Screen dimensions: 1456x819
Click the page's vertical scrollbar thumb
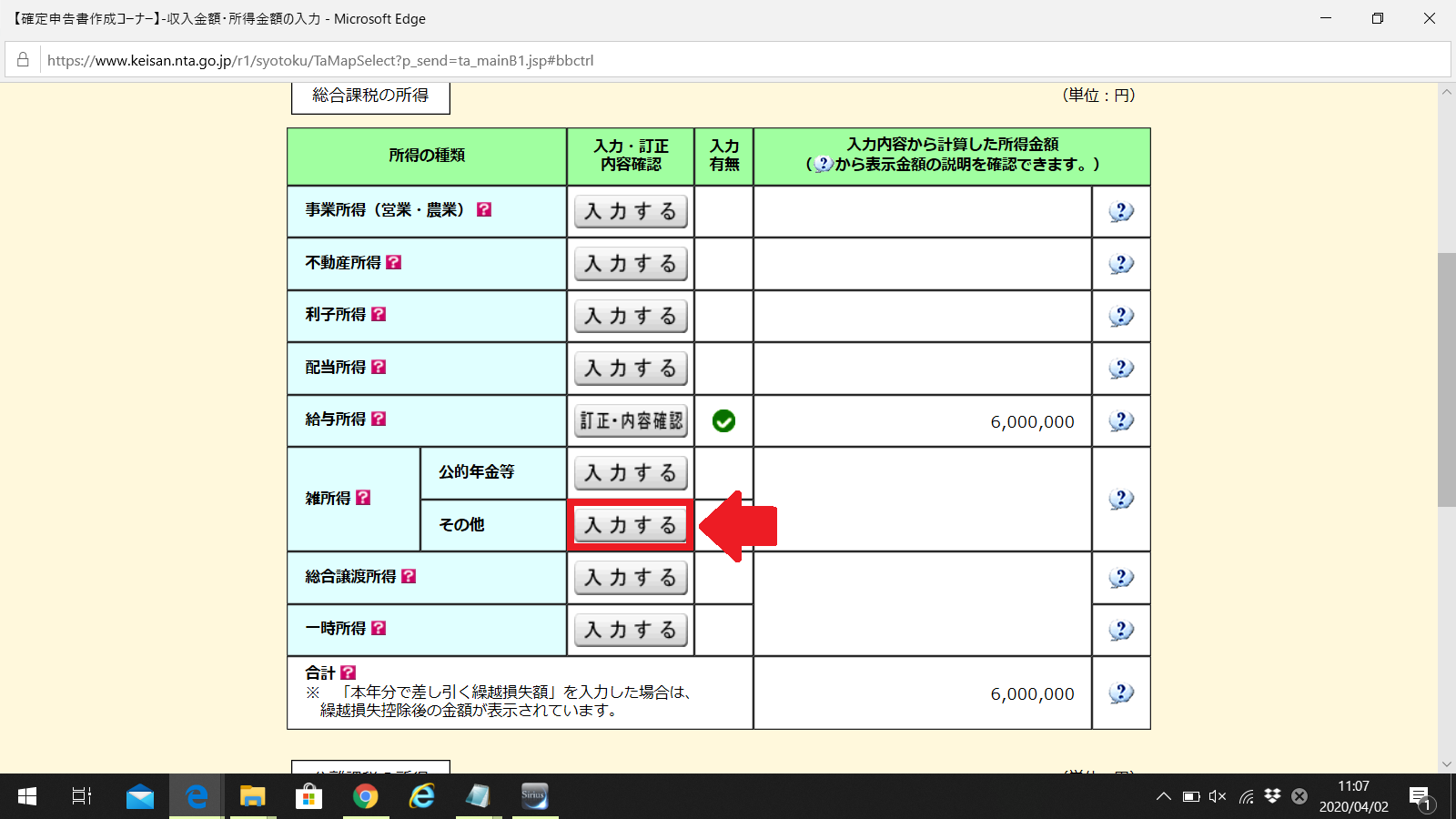[1446, 379]
